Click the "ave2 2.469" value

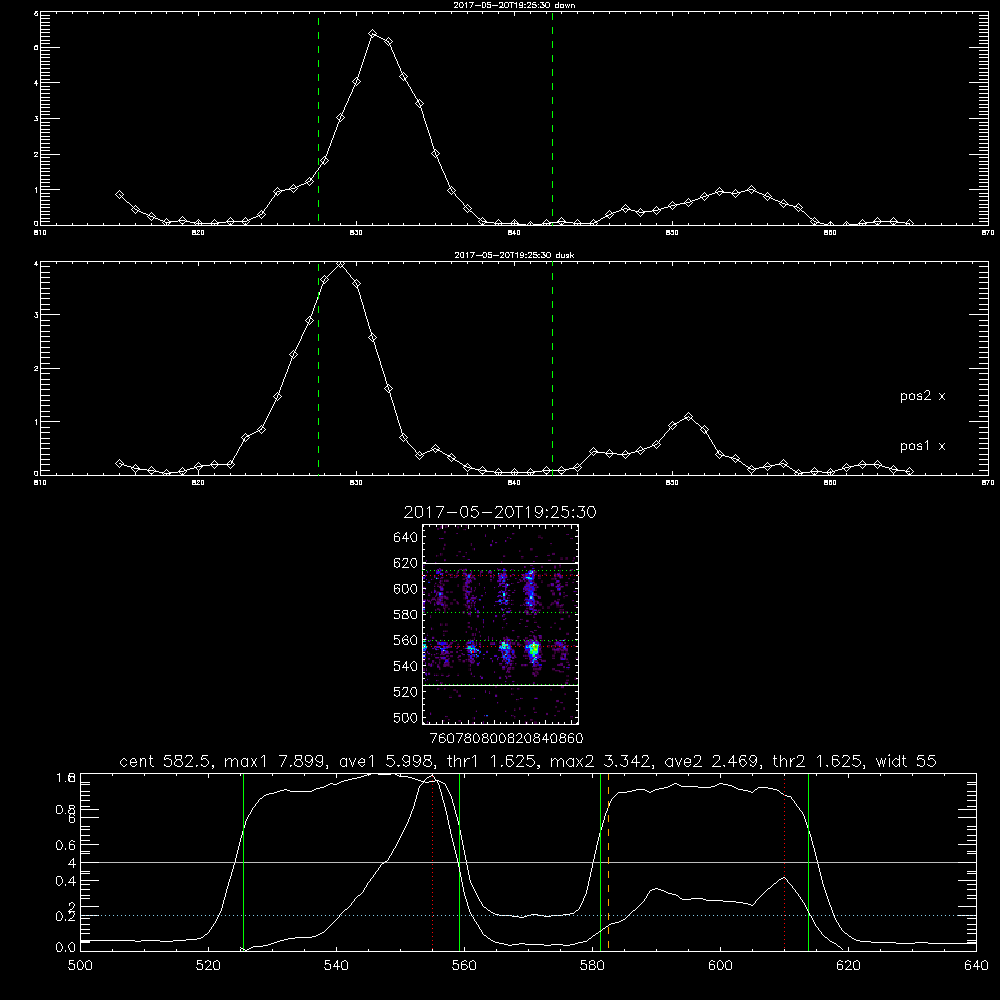(x=710, y=761)
